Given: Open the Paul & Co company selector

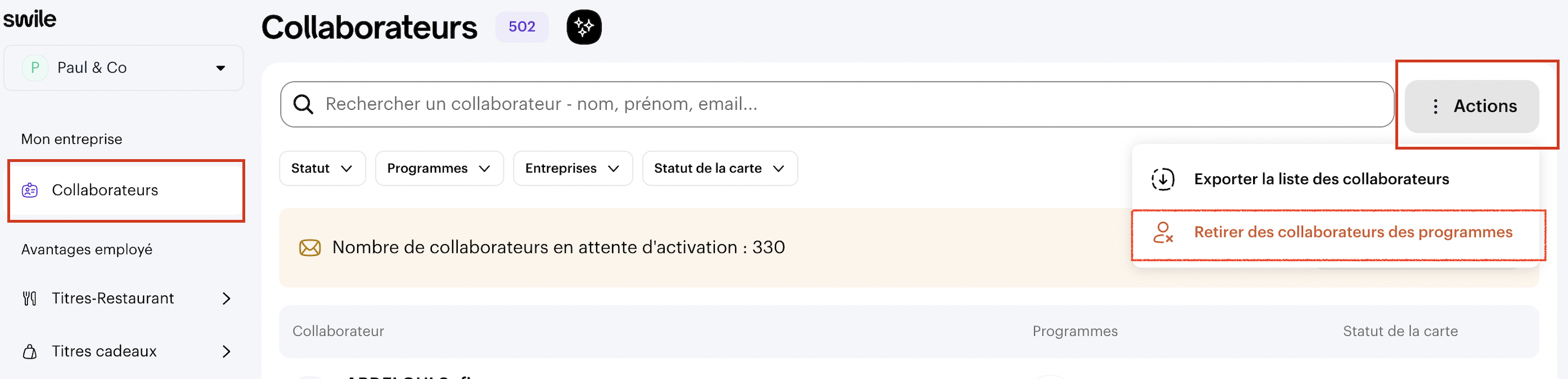Looking at the screenshot, I should click(x=124, y=68).
